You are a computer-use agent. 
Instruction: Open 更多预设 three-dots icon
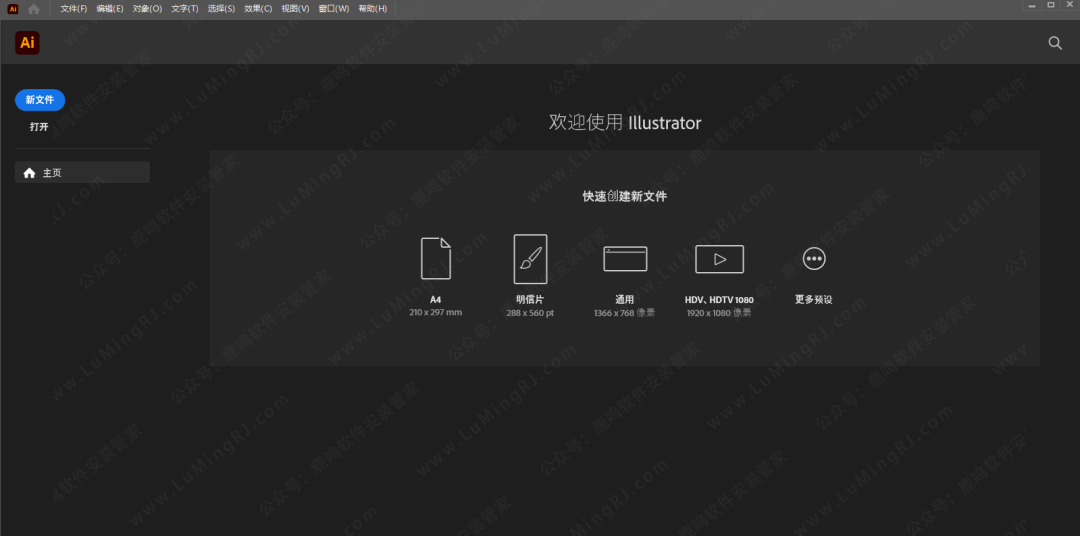(x=814, y=258)
